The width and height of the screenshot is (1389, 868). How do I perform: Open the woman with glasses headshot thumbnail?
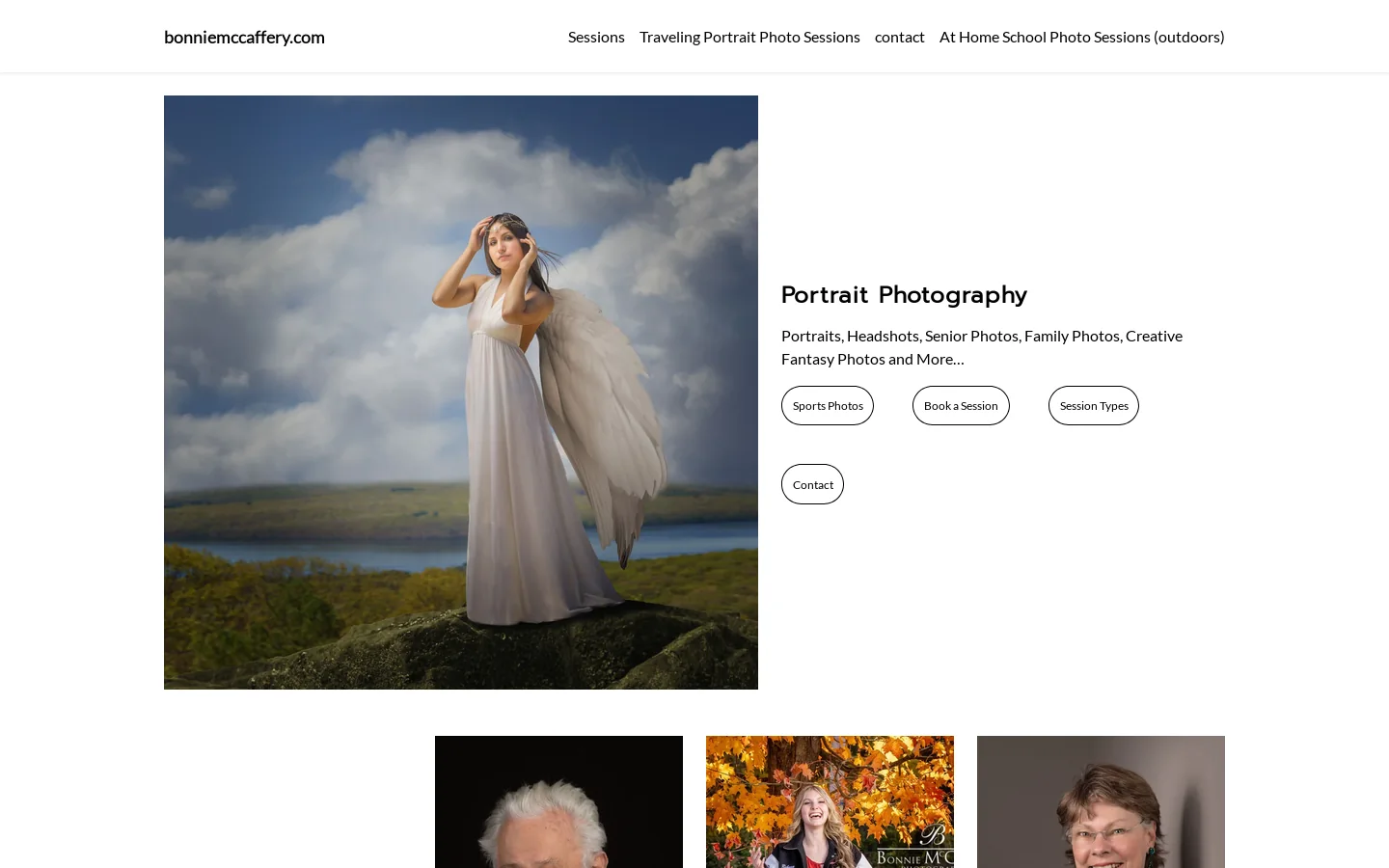(1101, 801)
